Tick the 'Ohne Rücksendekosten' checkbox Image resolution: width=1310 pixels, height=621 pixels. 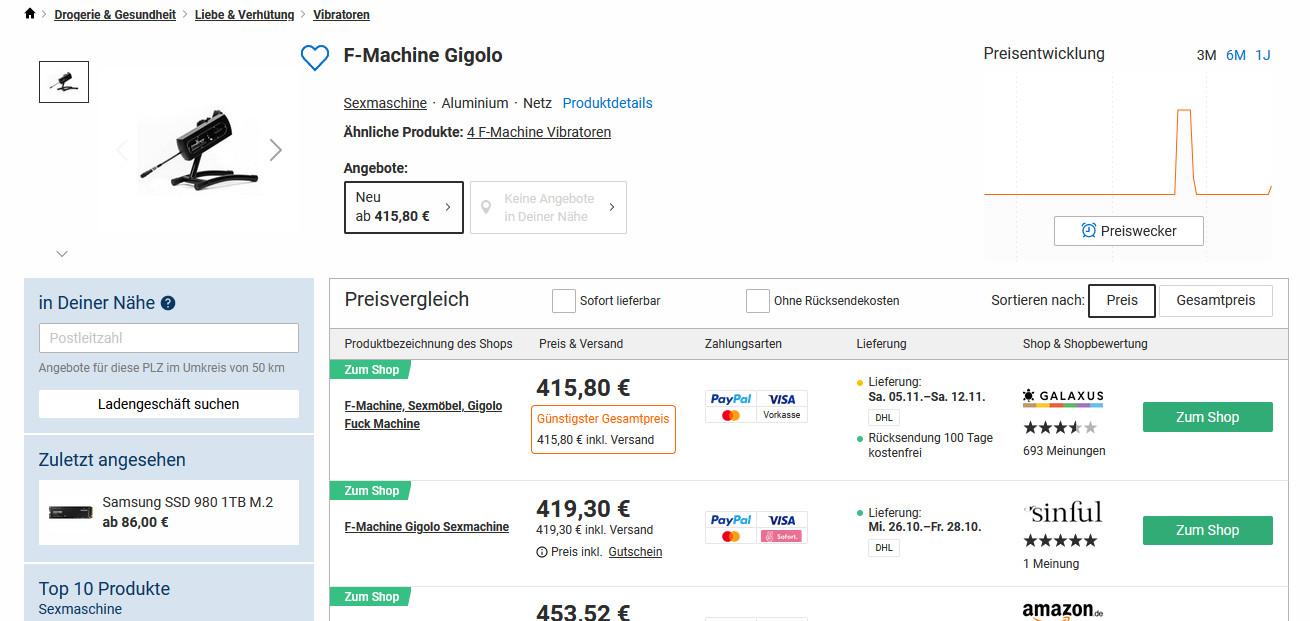click(x=758, y=301)
